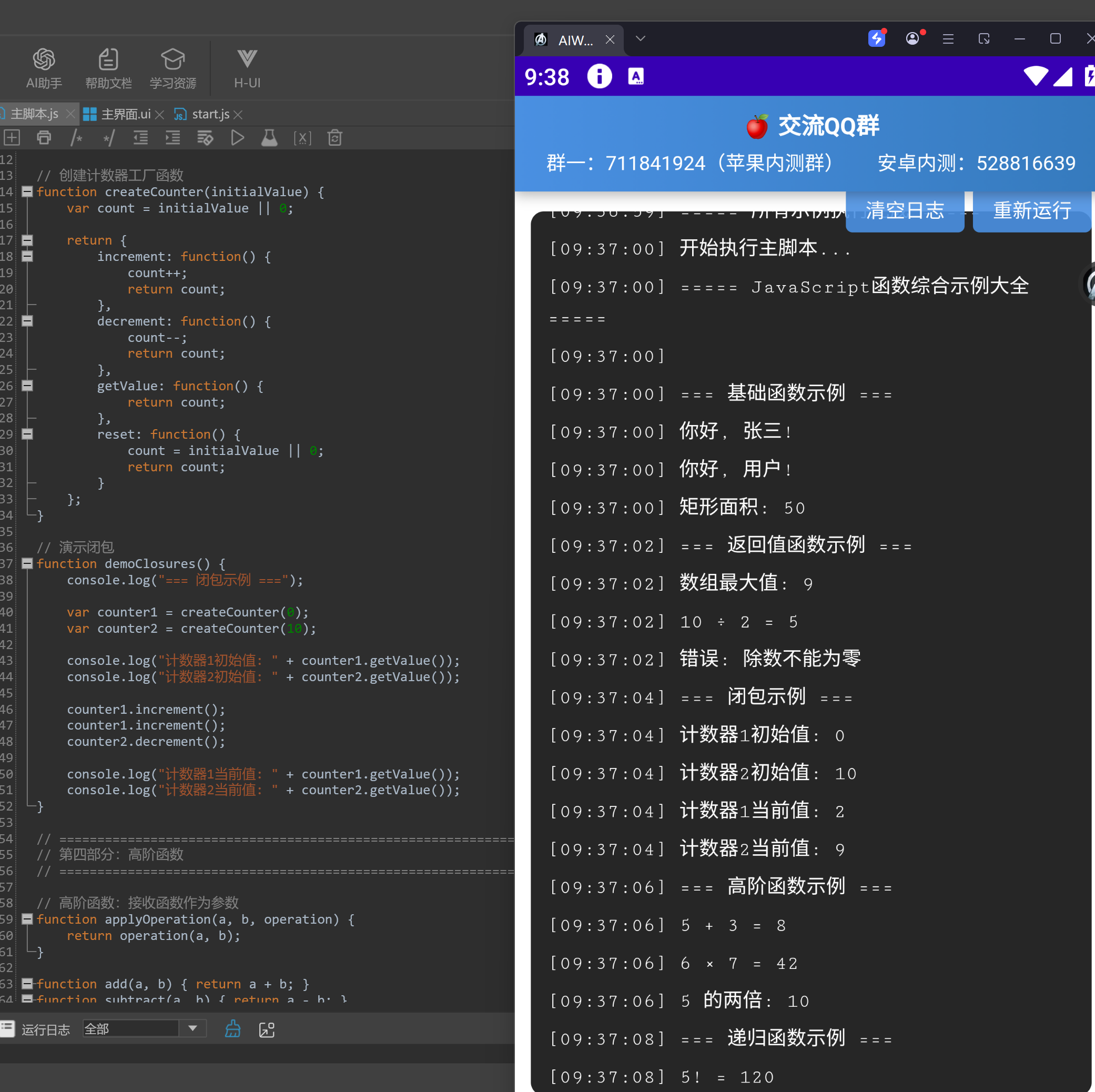Click the flask test icon in editor toolbar
This screenshot has height=1092, width=1095.
[x=269, y=138]
